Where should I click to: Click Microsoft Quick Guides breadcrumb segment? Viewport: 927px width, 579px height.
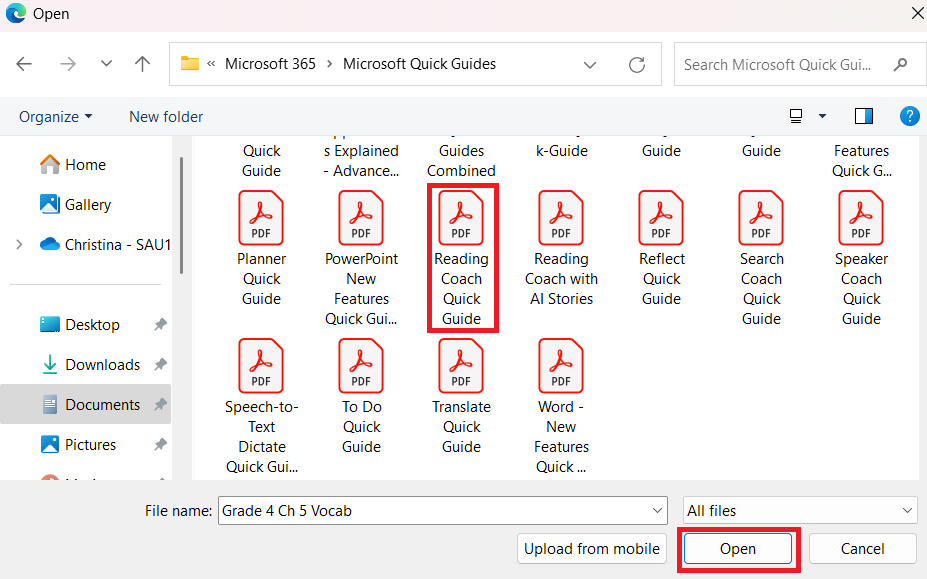[x=419, y=64]
